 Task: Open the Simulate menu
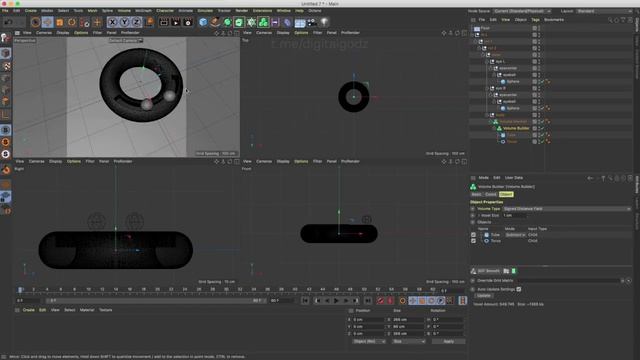(205, 11)
